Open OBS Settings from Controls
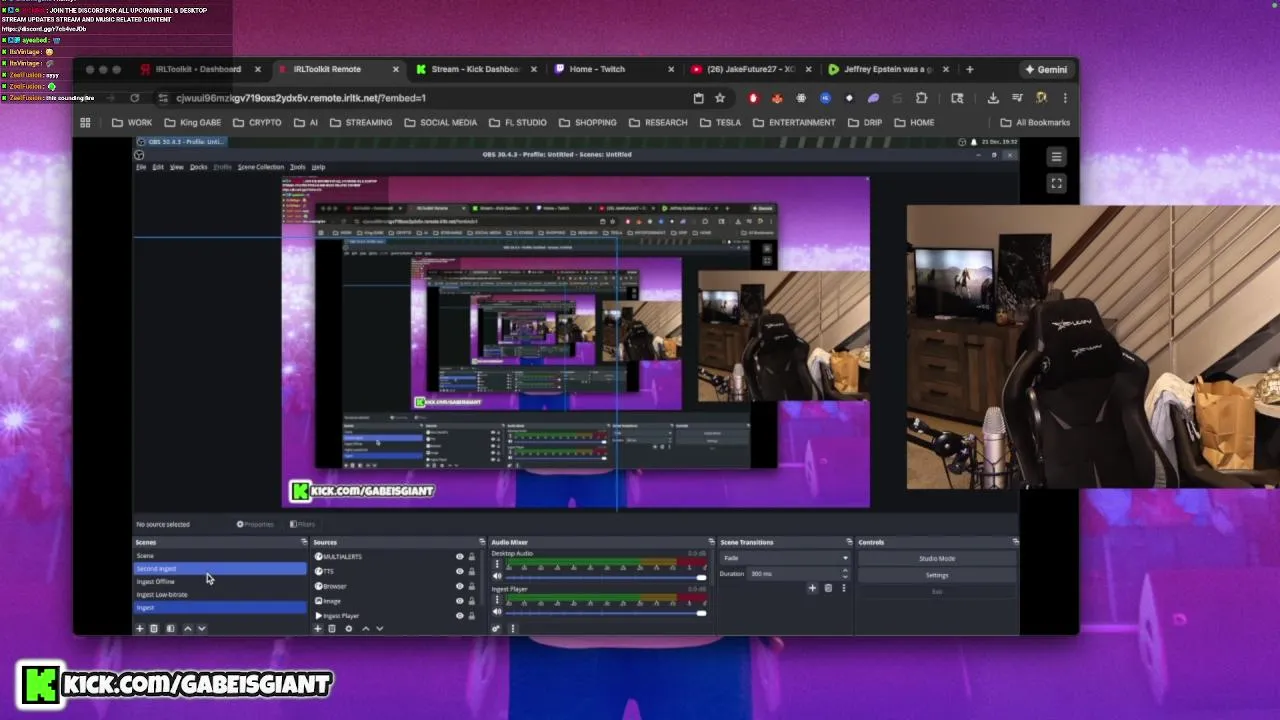 (937, 575)
